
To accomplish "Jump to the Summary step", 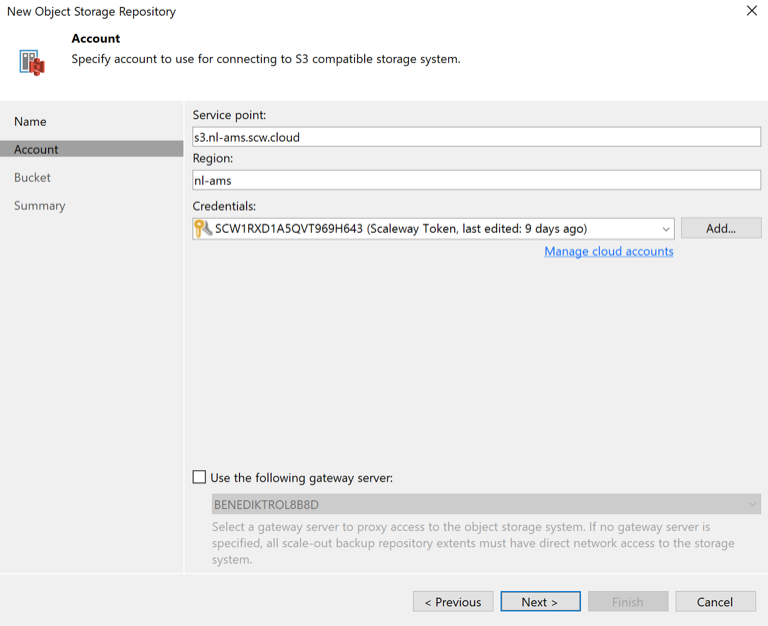I will 39,205.
